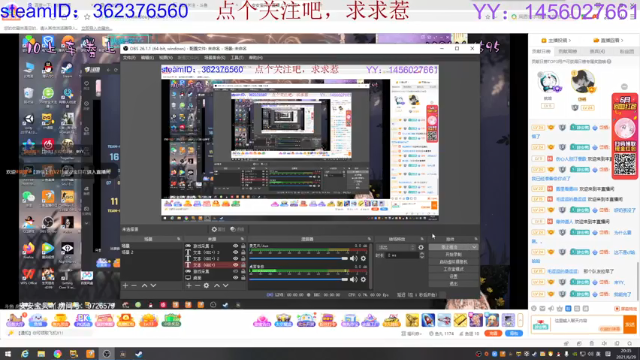This screenshot has width=640, height=360.
Task: Collapse the contributor avatars panel
Action: (624, 87)
